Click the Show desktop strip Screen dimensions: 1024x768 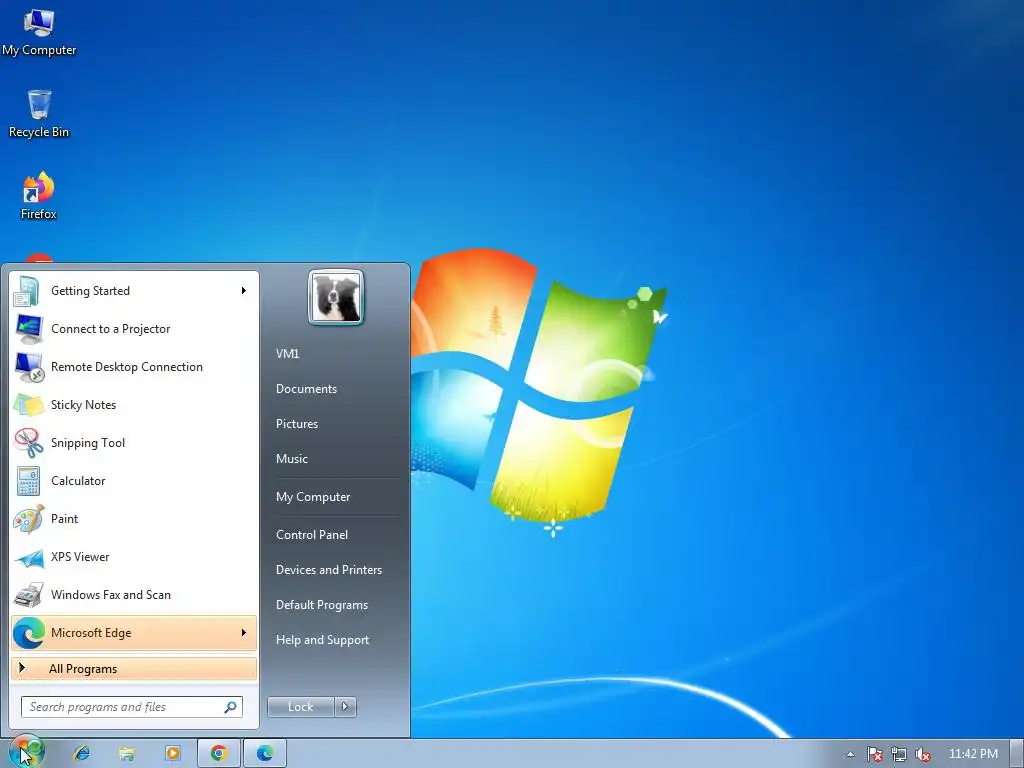pyautogui.click(x=1017, y=753)
